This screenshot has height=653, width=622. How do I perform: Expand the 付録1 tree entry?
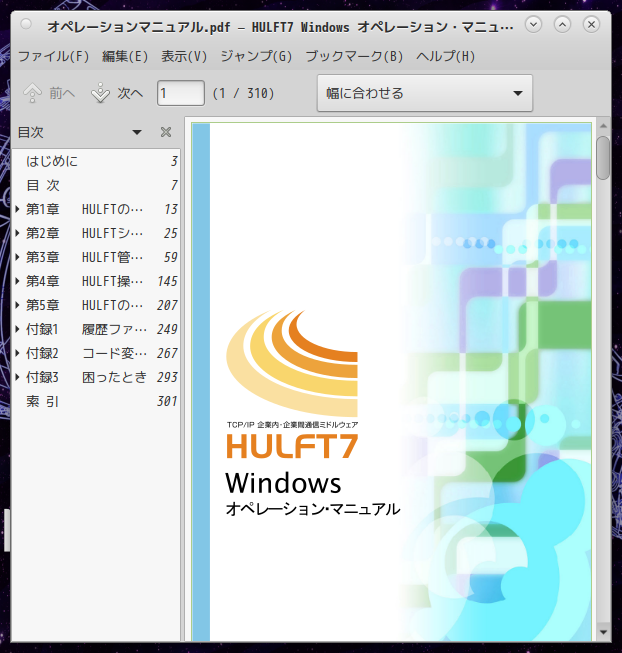click(17, 329)
